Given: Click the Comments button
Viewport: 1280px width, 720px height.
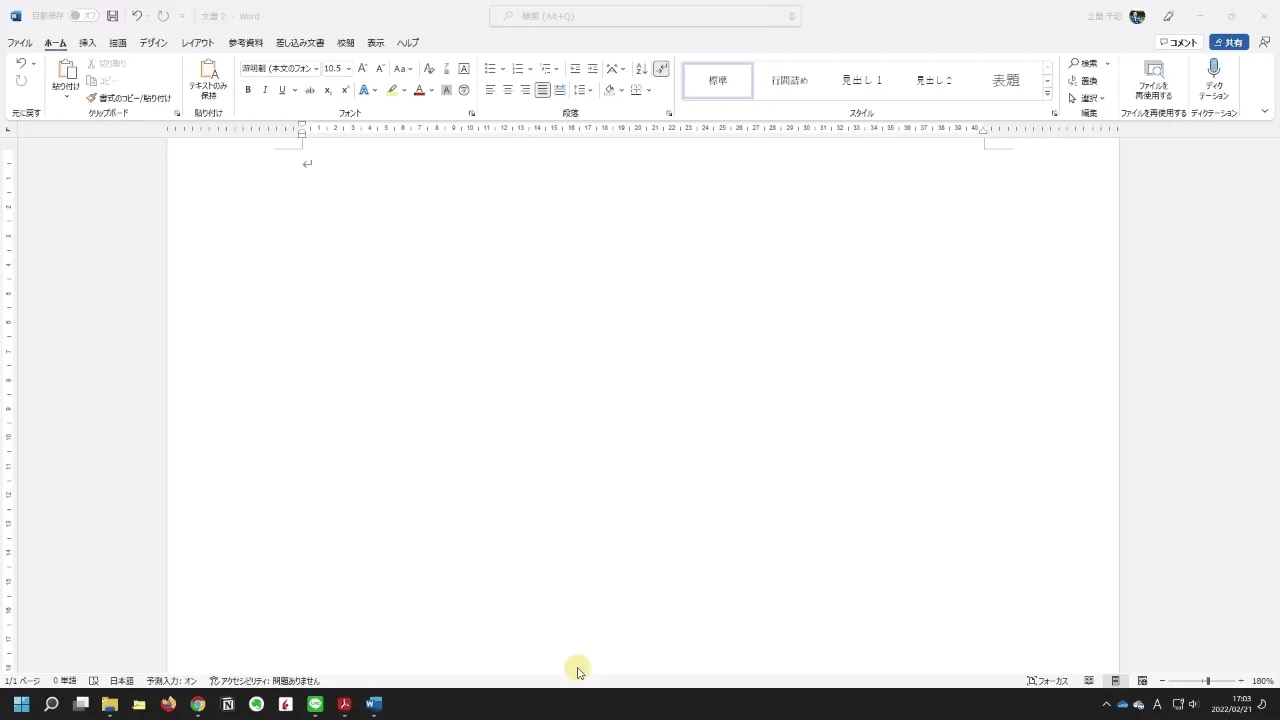Looking at the screenshot, I should [x=1178, y=42].
